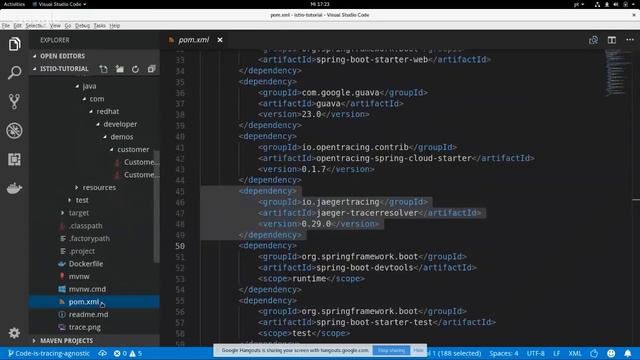Close the pom.xml editor tab

pos(220,40)
